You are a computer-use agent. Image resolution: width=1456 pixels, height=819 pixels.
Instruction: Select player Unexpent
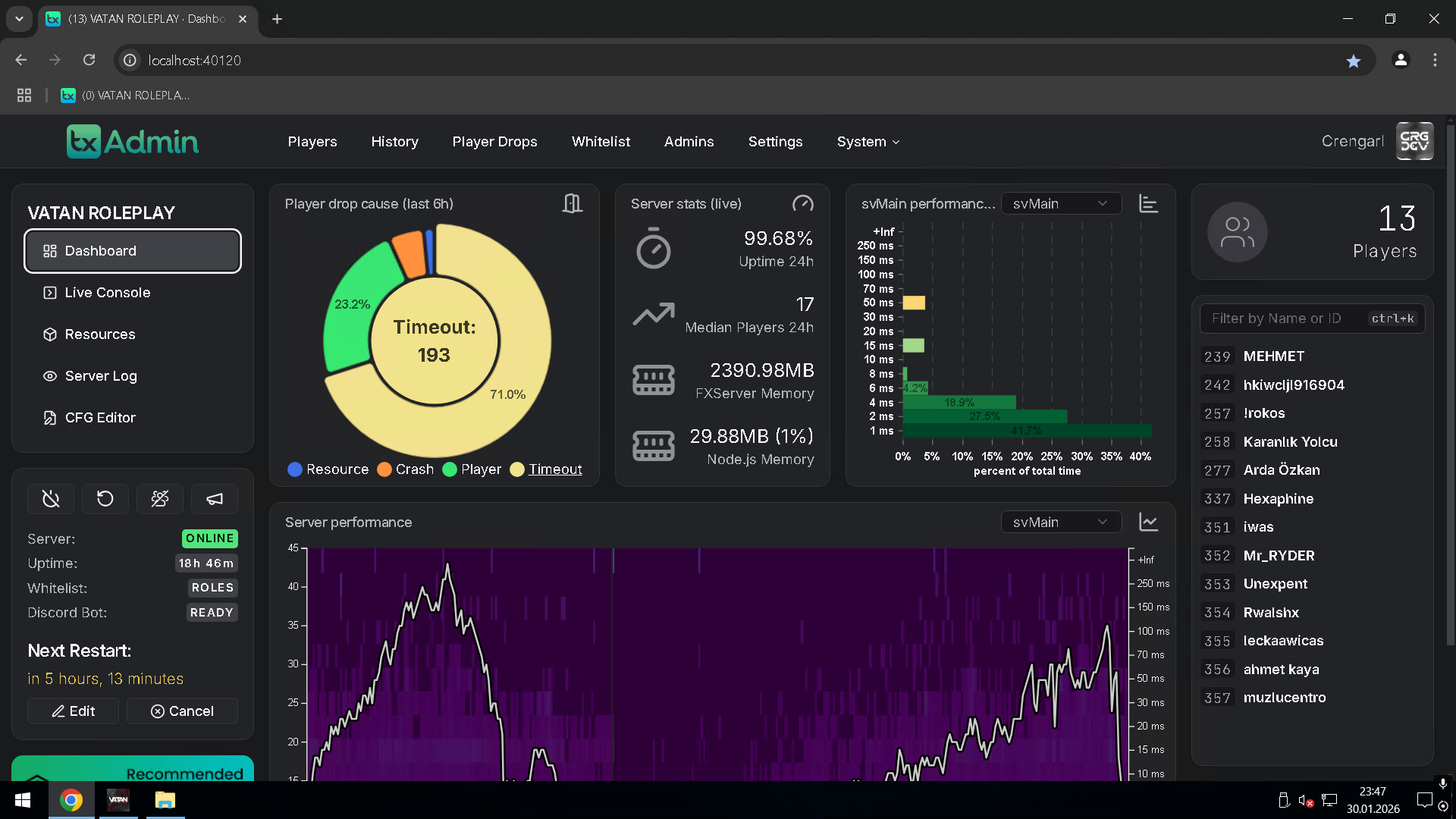point(1312,584)
